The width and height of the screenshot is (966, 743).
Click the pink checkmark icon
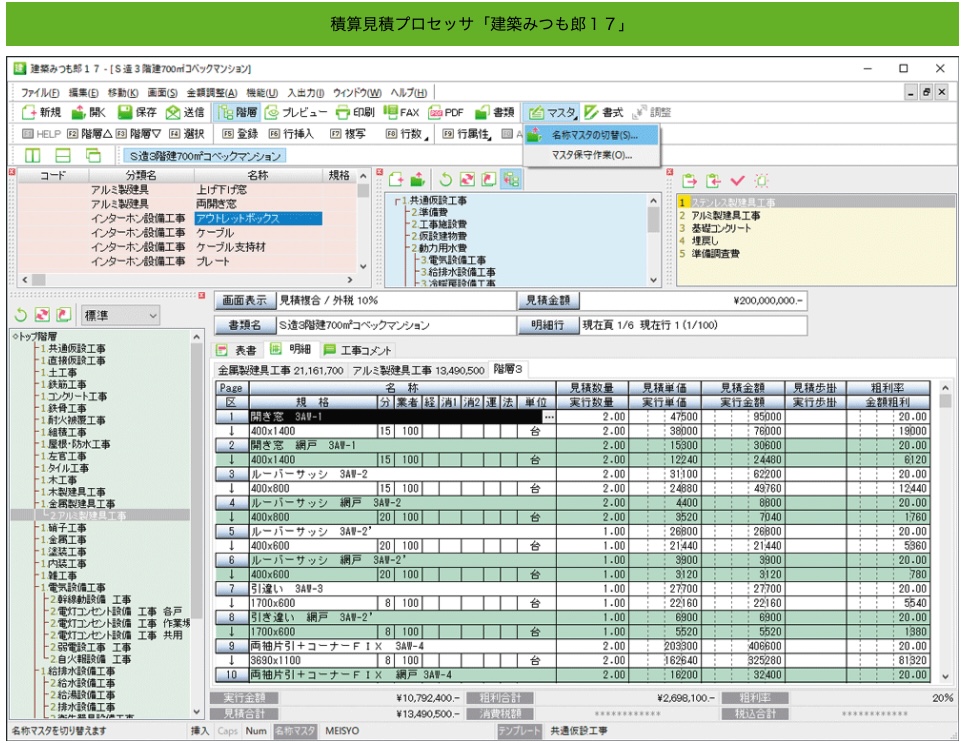pos(737,181)
